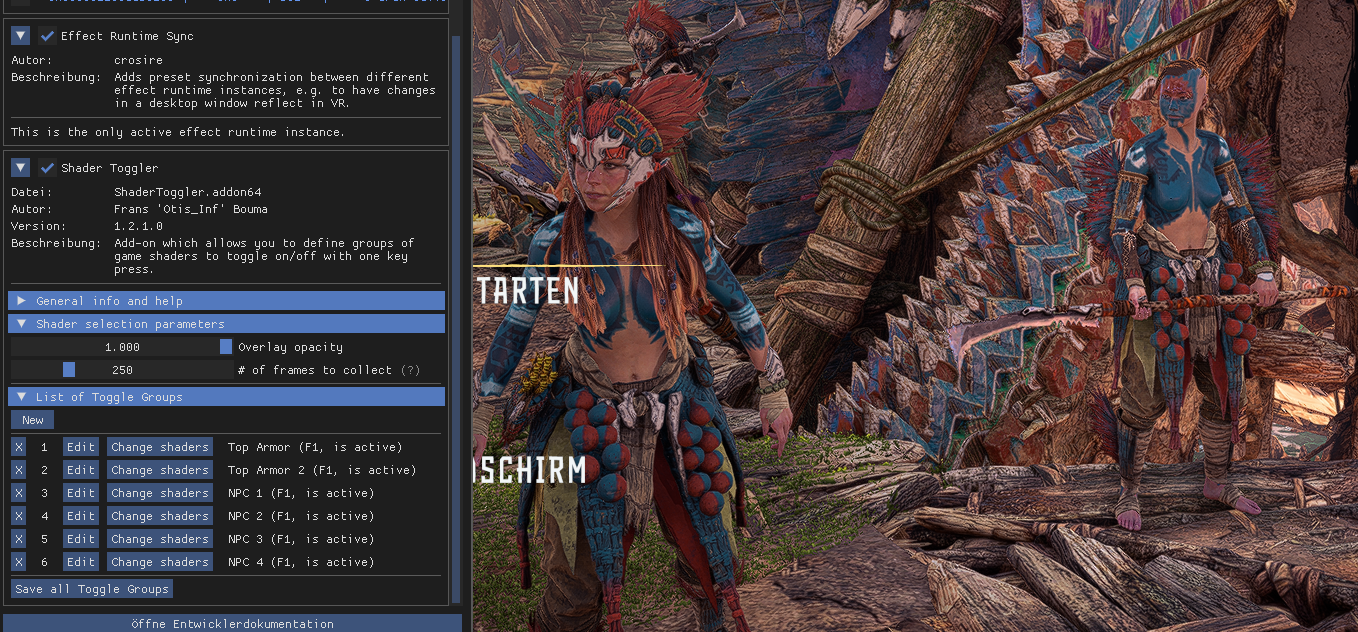This screenshot has width=1358, height=632.
Task: Click author name crosire
Action: pos(138,60)
